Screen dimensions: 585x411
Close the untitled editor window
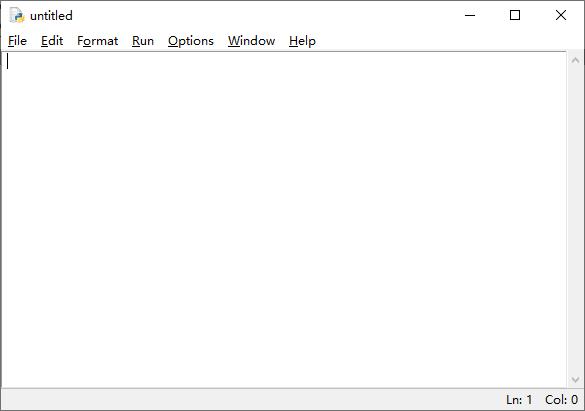coord(561,15)
